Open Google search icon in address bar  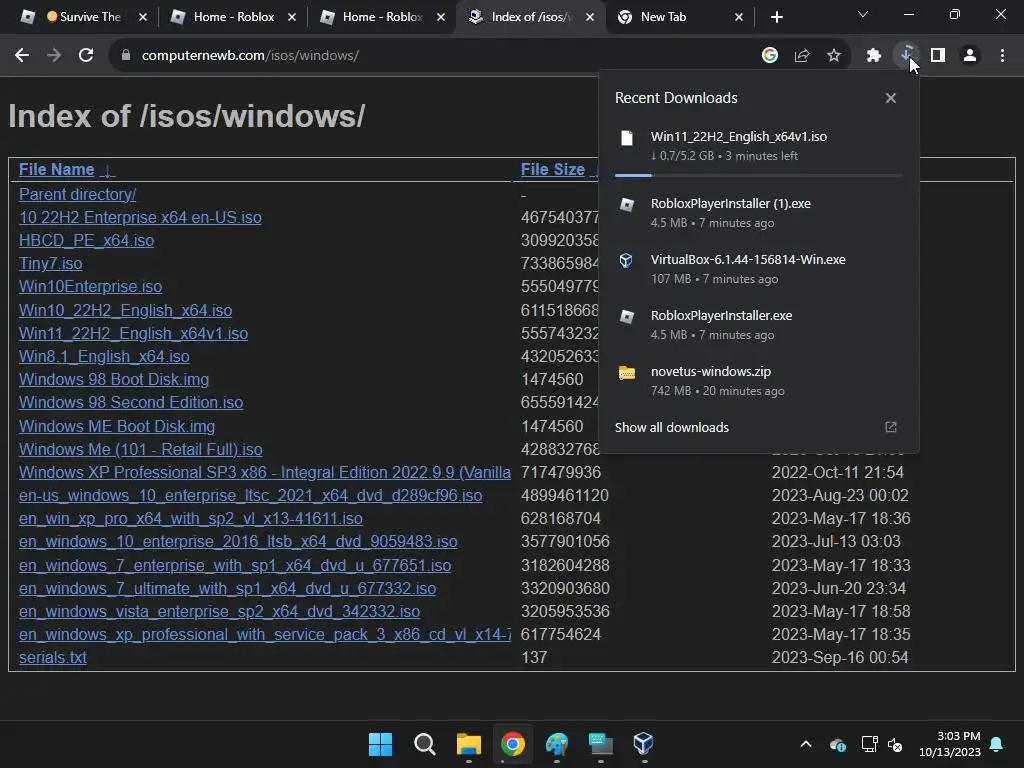pos(770,56)
